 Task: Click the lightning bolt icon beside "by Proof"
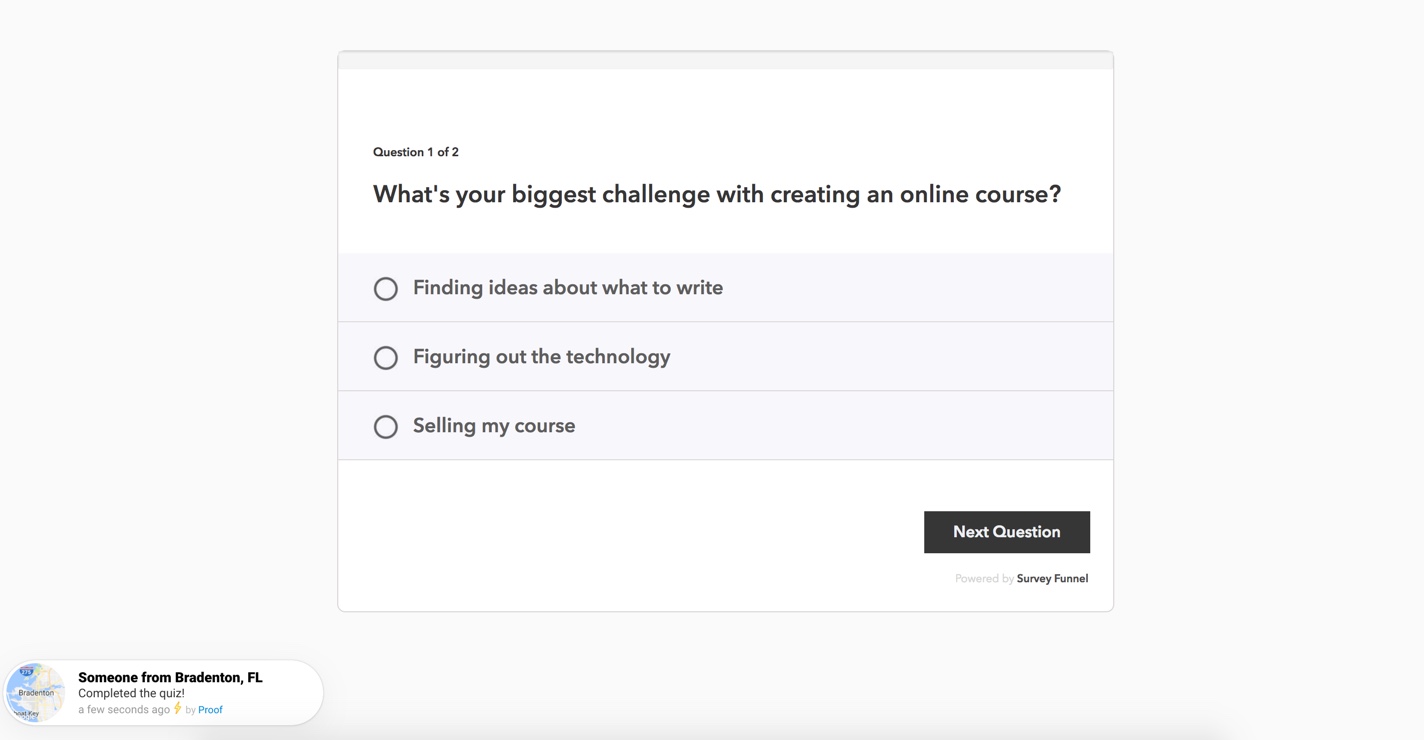tap(178, 708)
